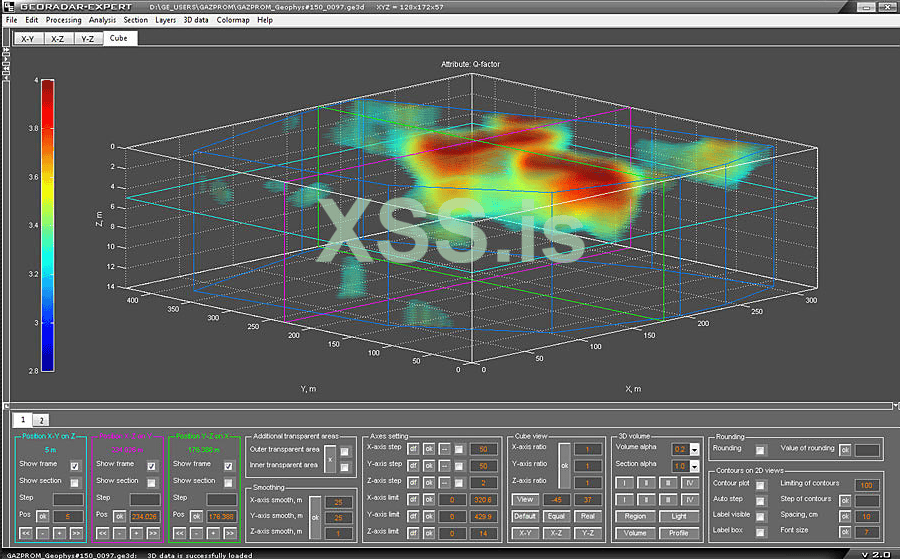
Task: Click 'ok' next to Font size
Action: (844, 532)
